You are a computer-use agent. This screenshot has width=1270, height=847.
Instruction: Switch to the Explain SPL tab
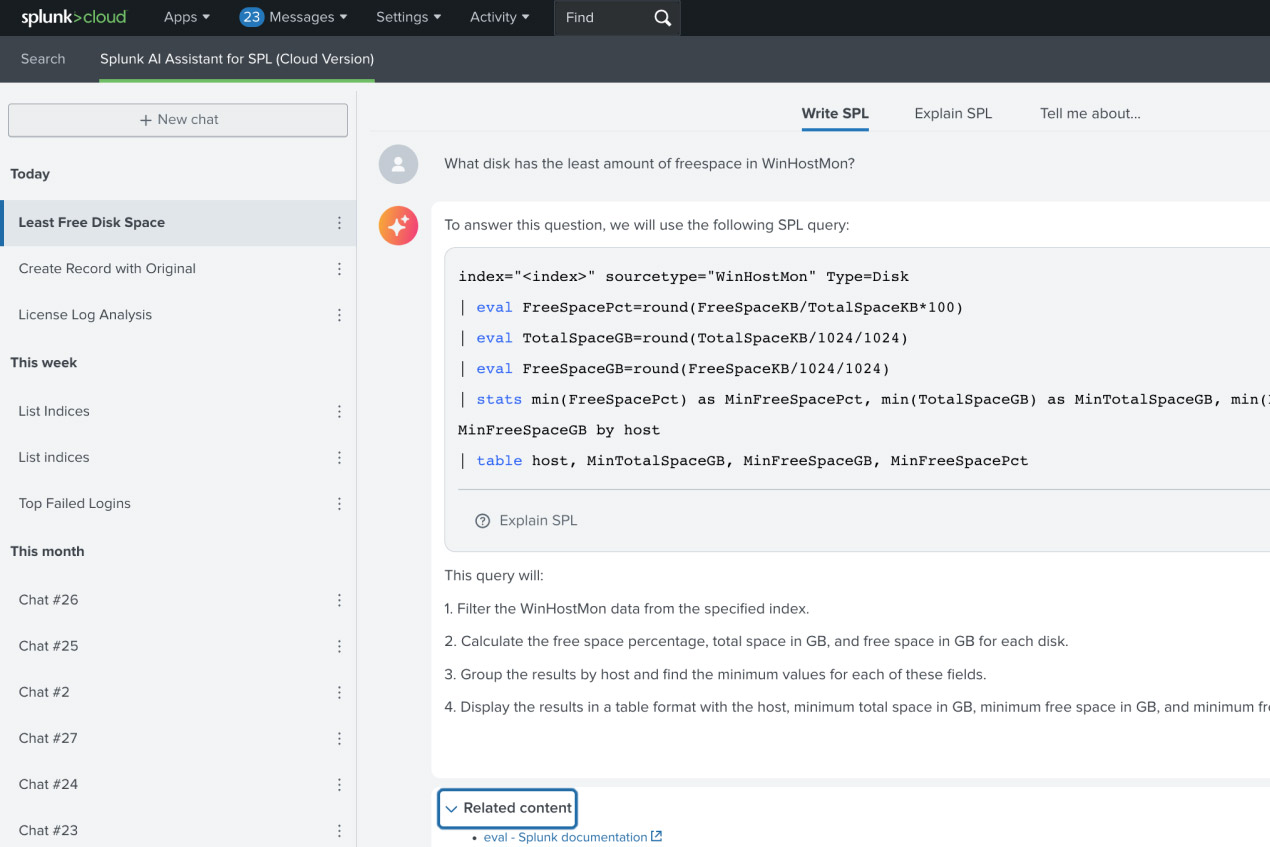click(952, 113)
